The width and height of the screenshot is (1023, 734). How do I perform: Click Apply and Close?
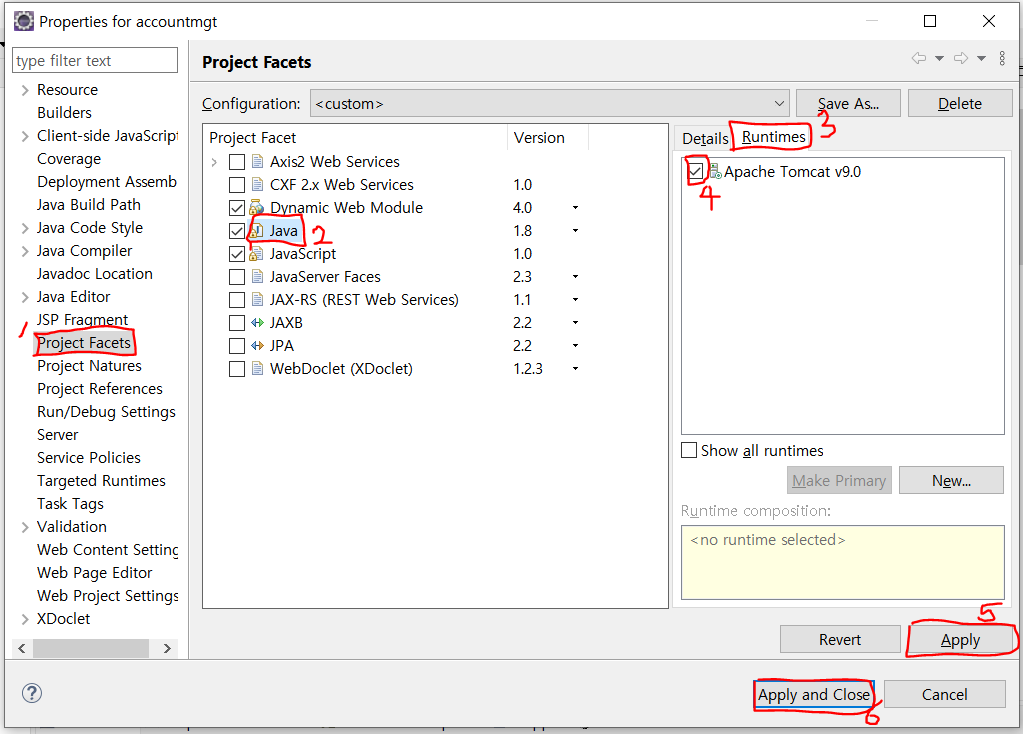click(x=814, y=694)
